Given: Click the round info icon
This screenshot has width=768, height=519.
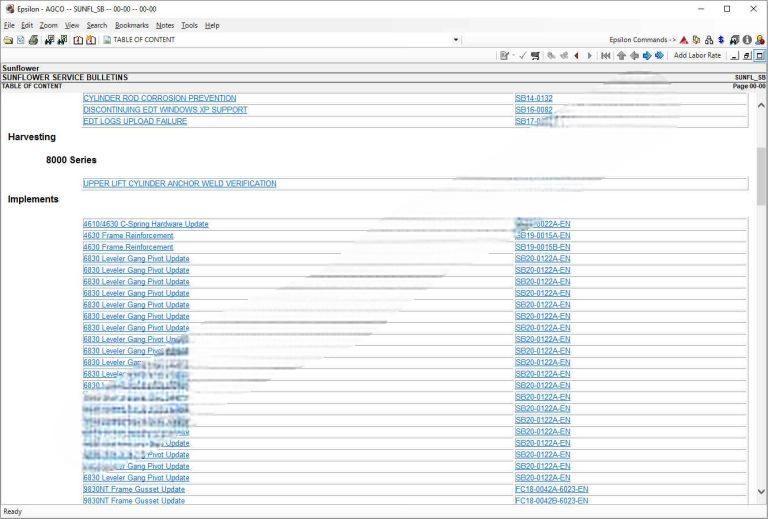Looking at the screenshot, I should click(x=747, y=40).
